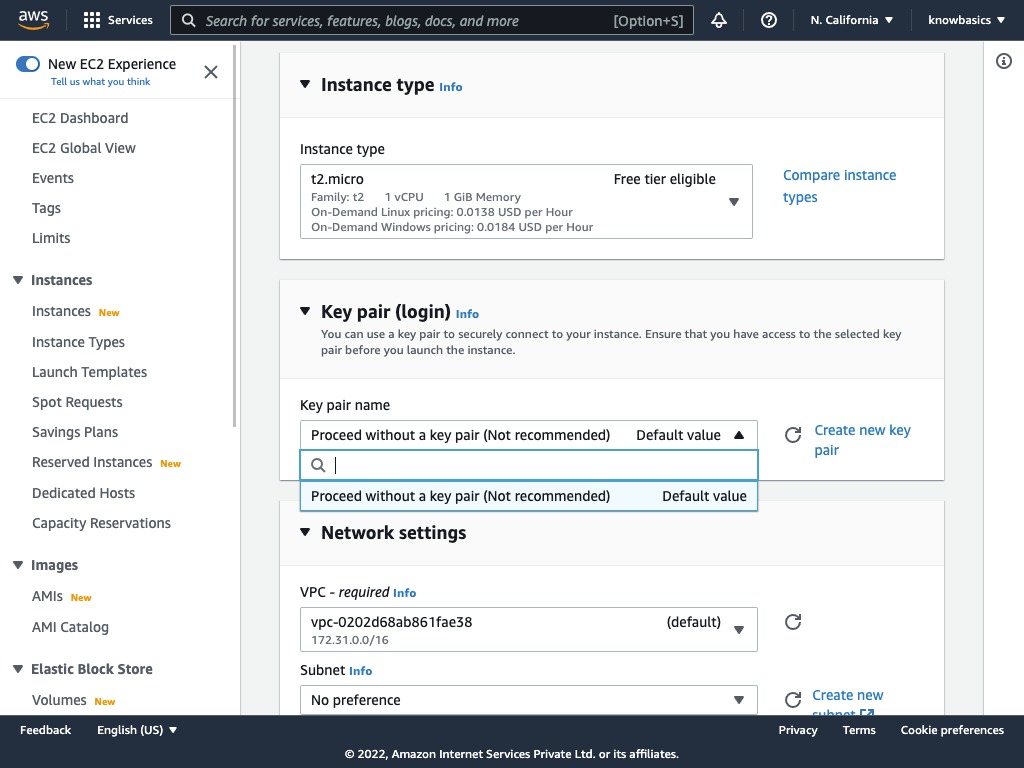Viewport: 1024px width, 768px height.
Task: Go to EC2 Dashboard
Action: pos(80,118)
